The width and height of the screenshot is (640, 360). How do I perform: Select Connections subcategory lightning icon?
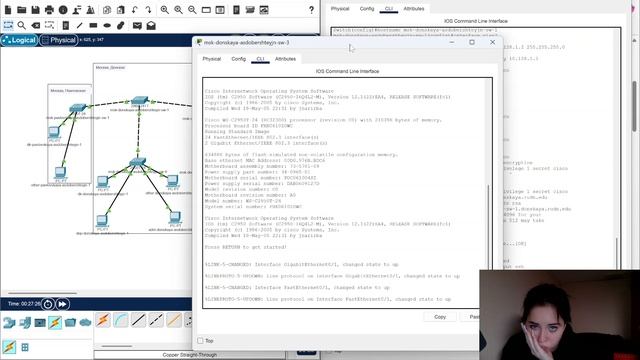[9, 347]
